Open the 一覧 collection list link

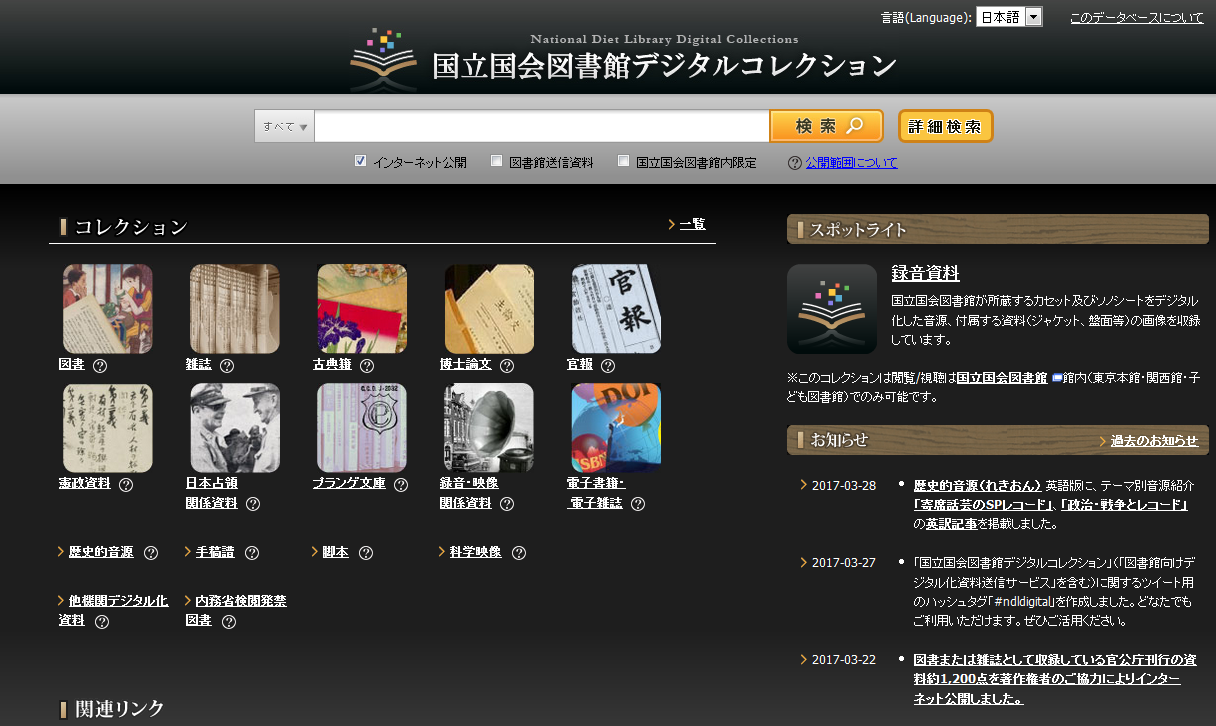(693, 224)
